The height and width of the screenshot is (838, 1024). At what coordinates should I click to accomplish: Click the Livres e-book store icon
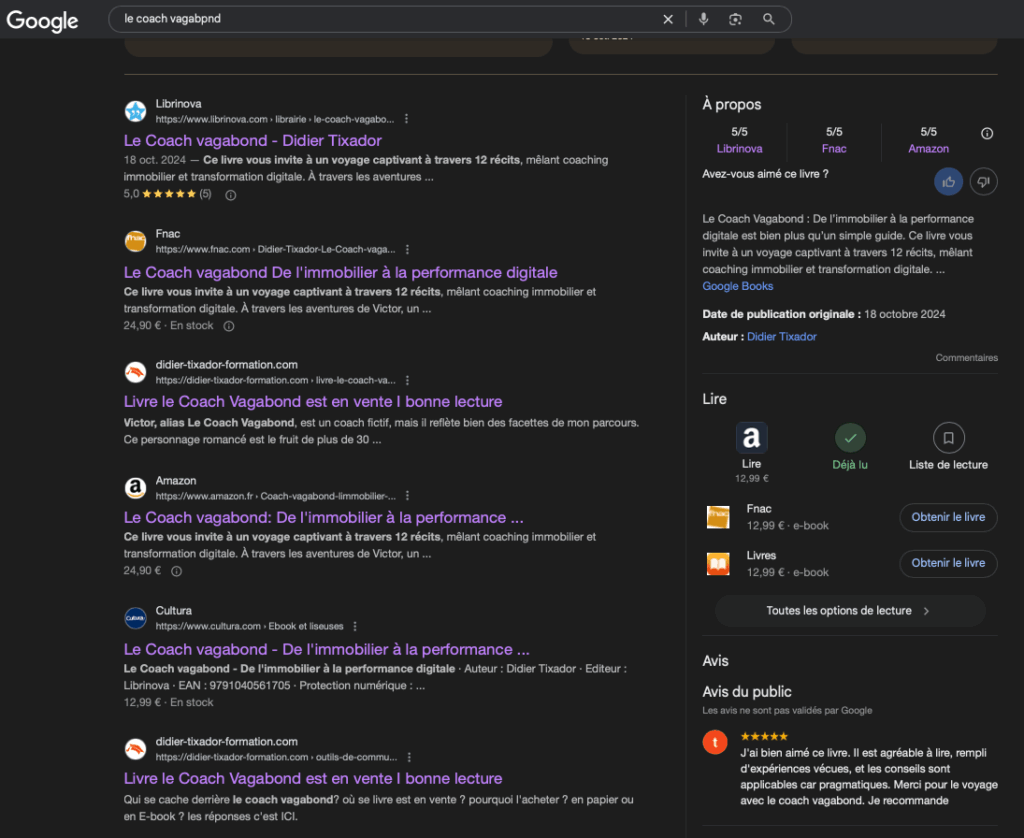[718, 564]
